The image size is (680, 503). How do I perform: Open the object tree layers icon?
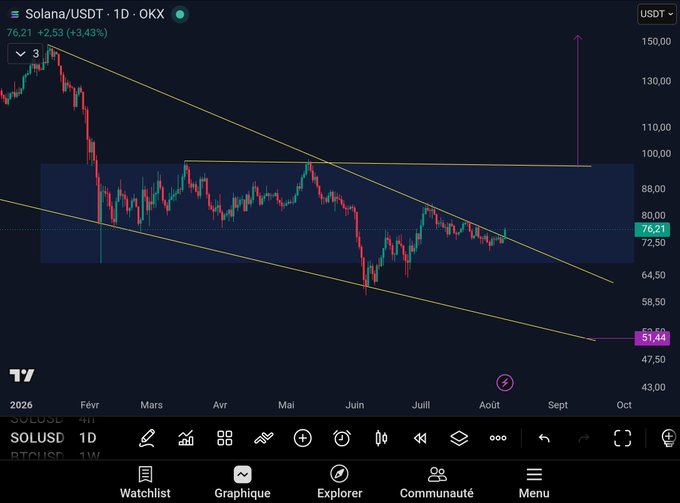pyautogui.click(x=459, y=438)
